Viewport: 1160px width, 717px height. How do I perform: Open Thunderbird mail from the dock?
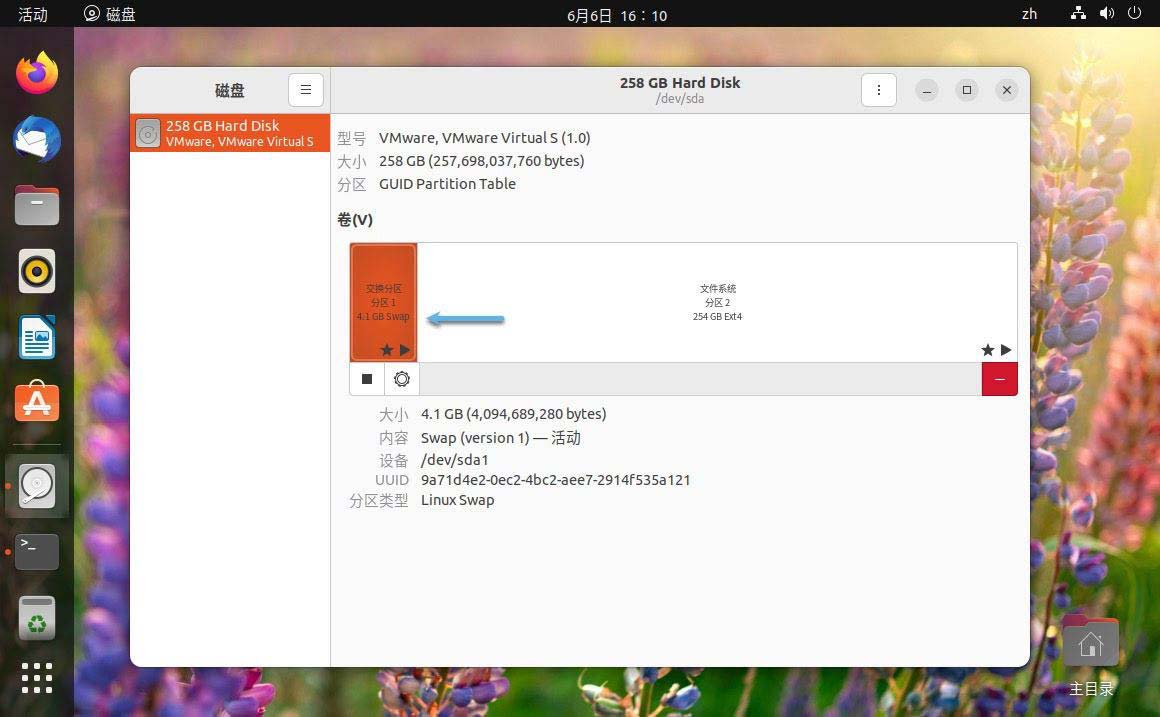(36, 139)
